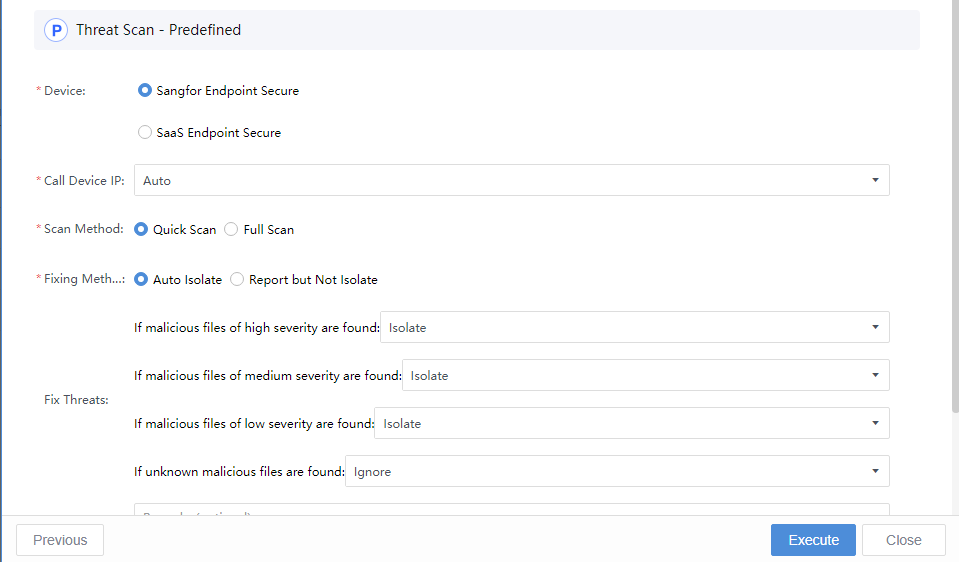Expand high severity malicious files dropdown
Screen dimensions: 959x562
click(634, 327)
